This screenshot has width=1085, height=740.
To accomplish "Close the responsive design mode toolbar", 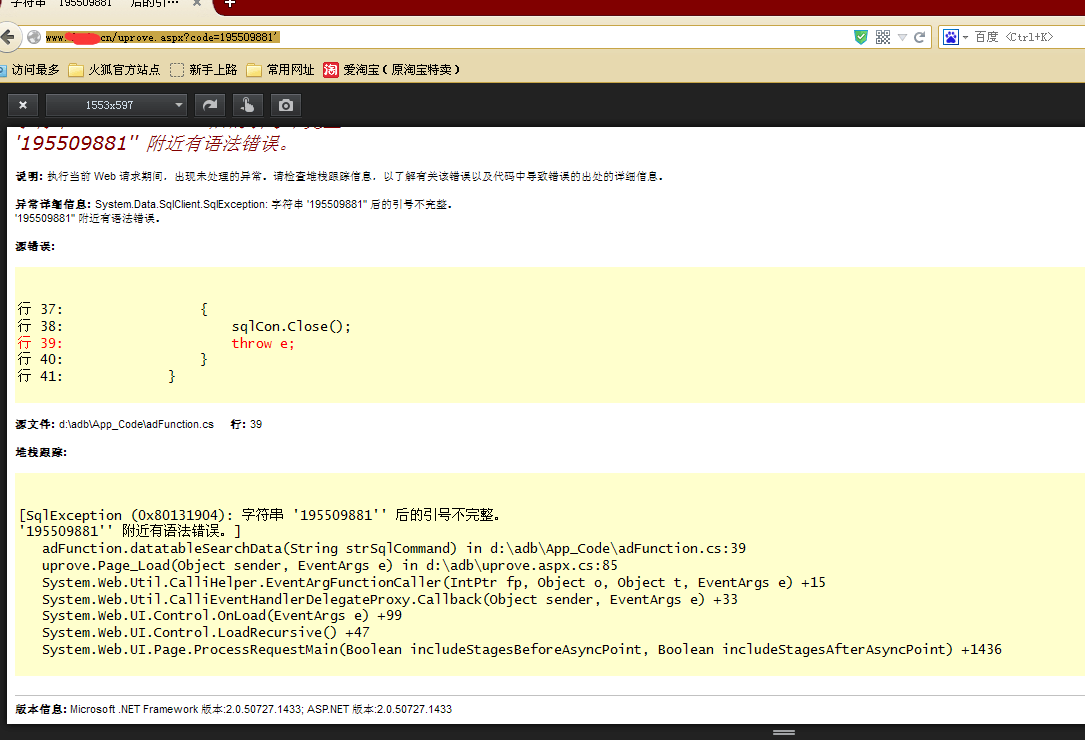I will [23, 105].
